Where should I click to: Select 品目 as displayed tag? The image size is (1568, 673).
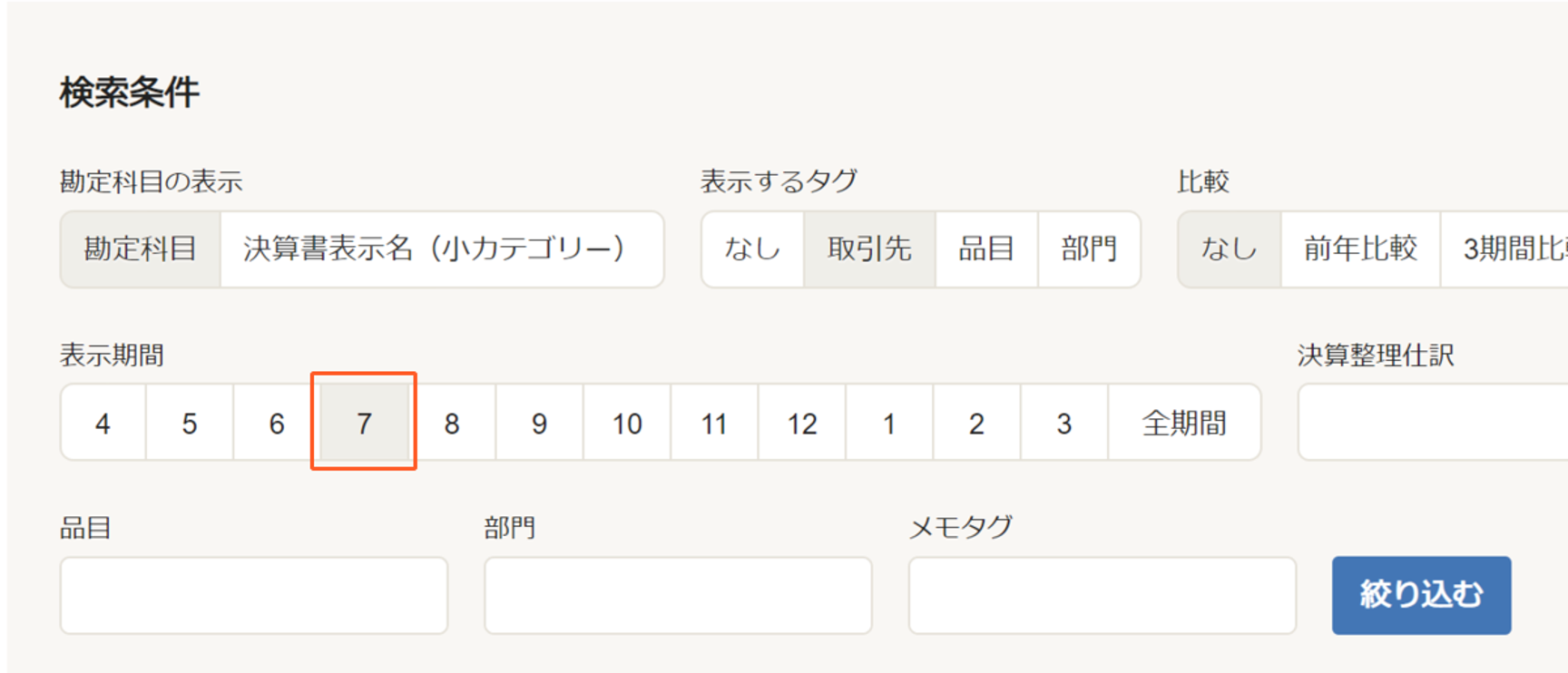pos(986,249)
